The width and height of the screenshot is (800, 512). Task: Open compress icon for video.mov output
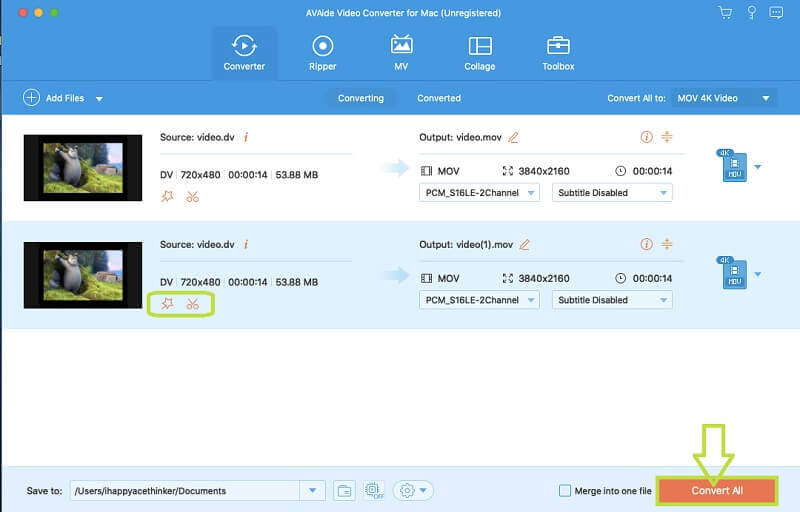pos(666,137)
